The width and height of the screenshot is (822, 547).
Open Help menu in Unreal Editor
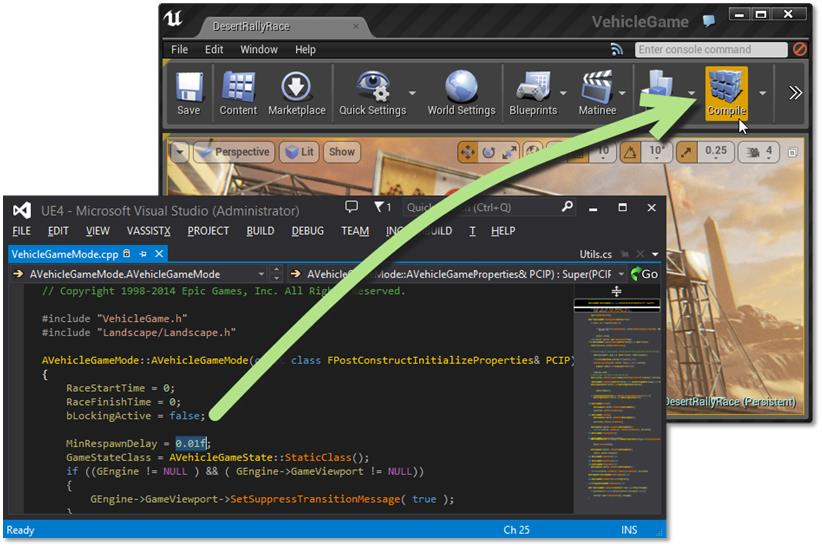[x=305, y=49]
